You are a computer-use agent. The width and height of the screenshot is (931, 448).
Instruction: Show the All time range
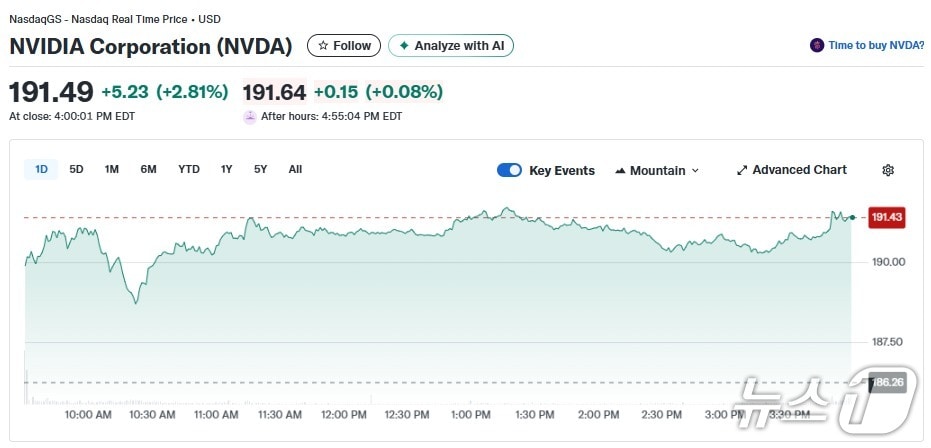pyautogui.click(x=295, y=170)
